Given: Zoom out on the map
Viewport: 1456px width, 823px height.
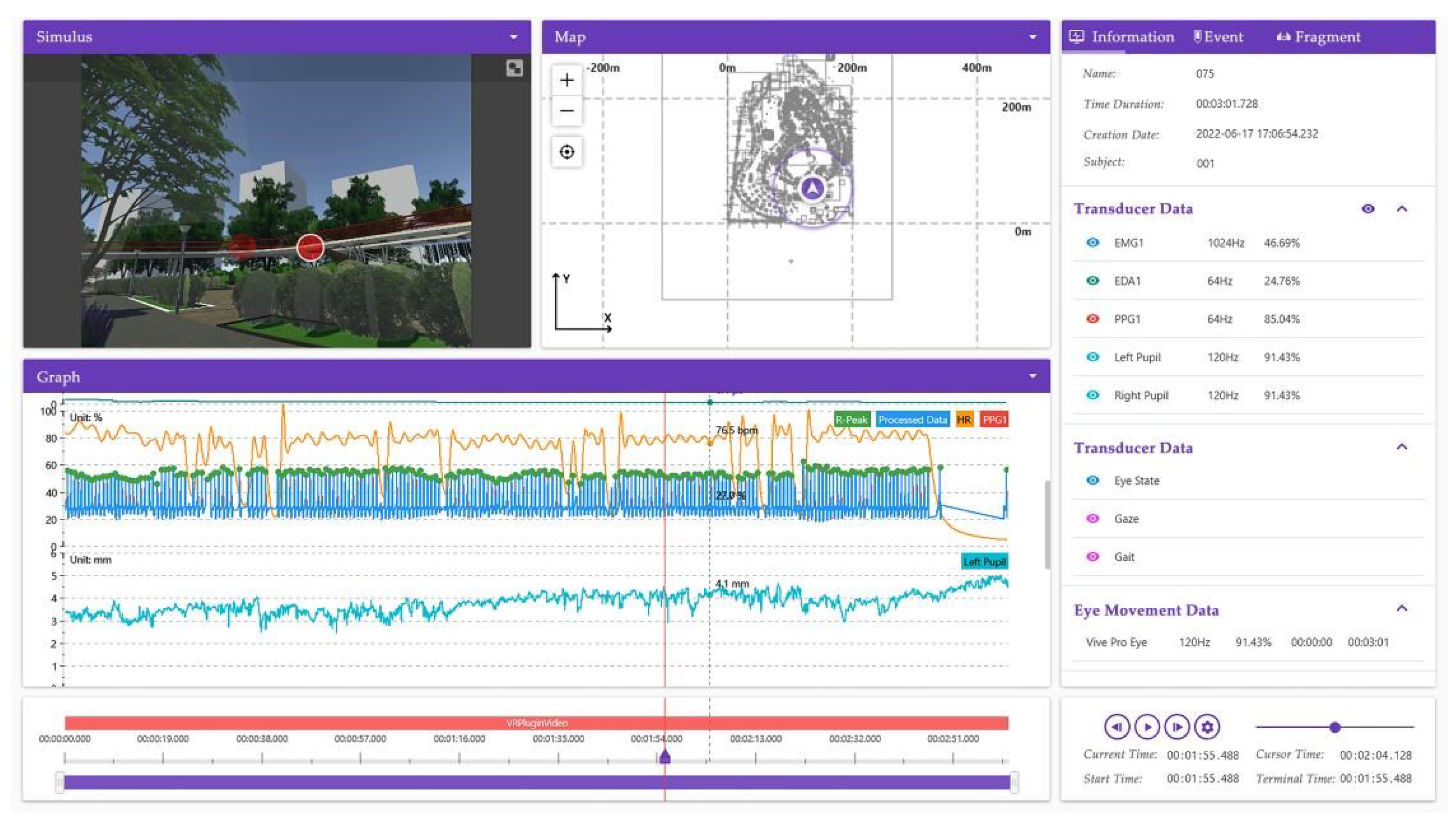Looking at the screenshot, I should 567,111.
